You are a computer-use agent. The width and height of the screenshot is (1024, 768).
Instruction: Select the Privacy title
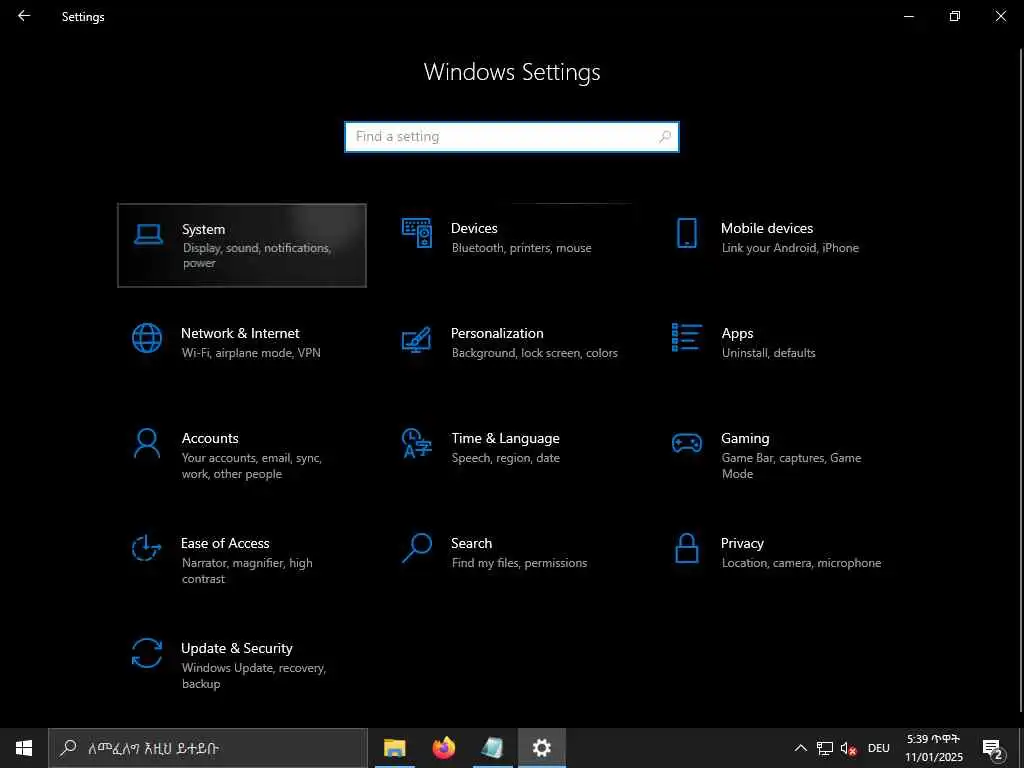coord(742,543)
